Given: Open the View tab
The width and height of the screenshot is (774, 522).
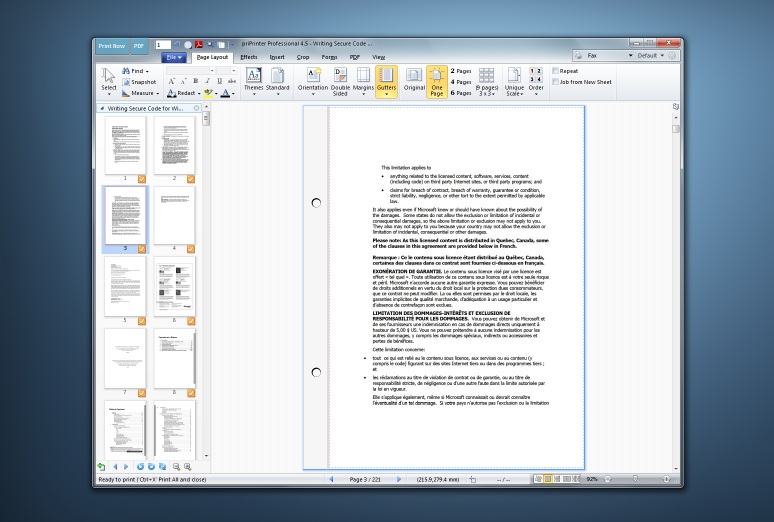Looking at the screenshot, I should [379, 57].
